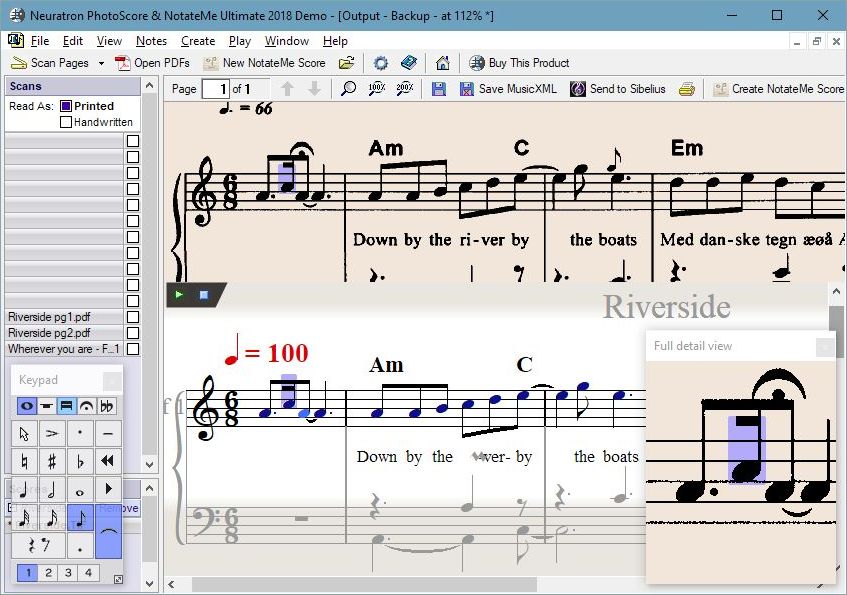Click New NotateMe Score
The image size is (847, 595).
264,63
